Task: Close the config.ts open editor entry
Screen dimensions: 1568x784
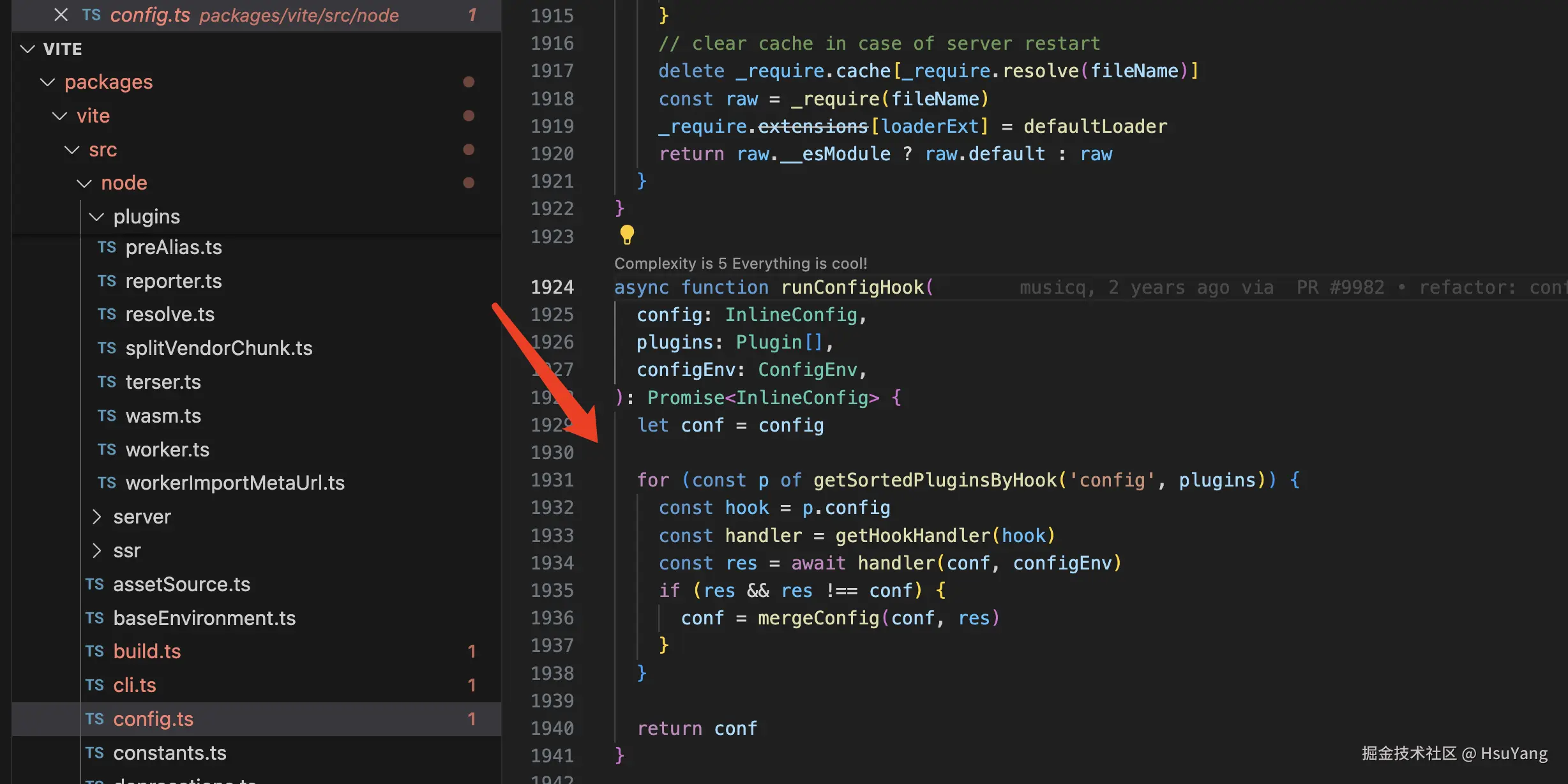Action: coord(61,15)
